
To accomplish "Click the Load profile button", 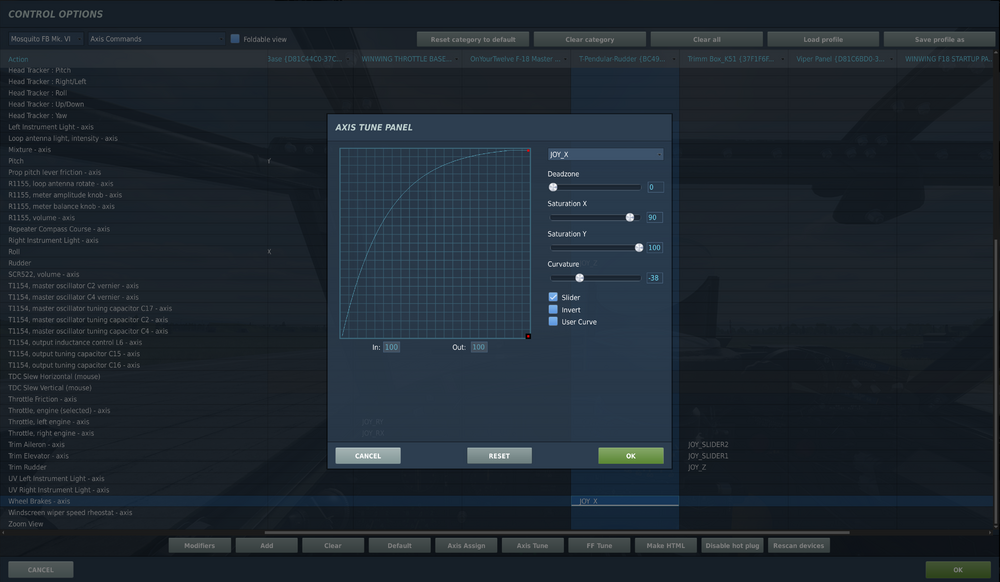I will click(x=823, y=40).
